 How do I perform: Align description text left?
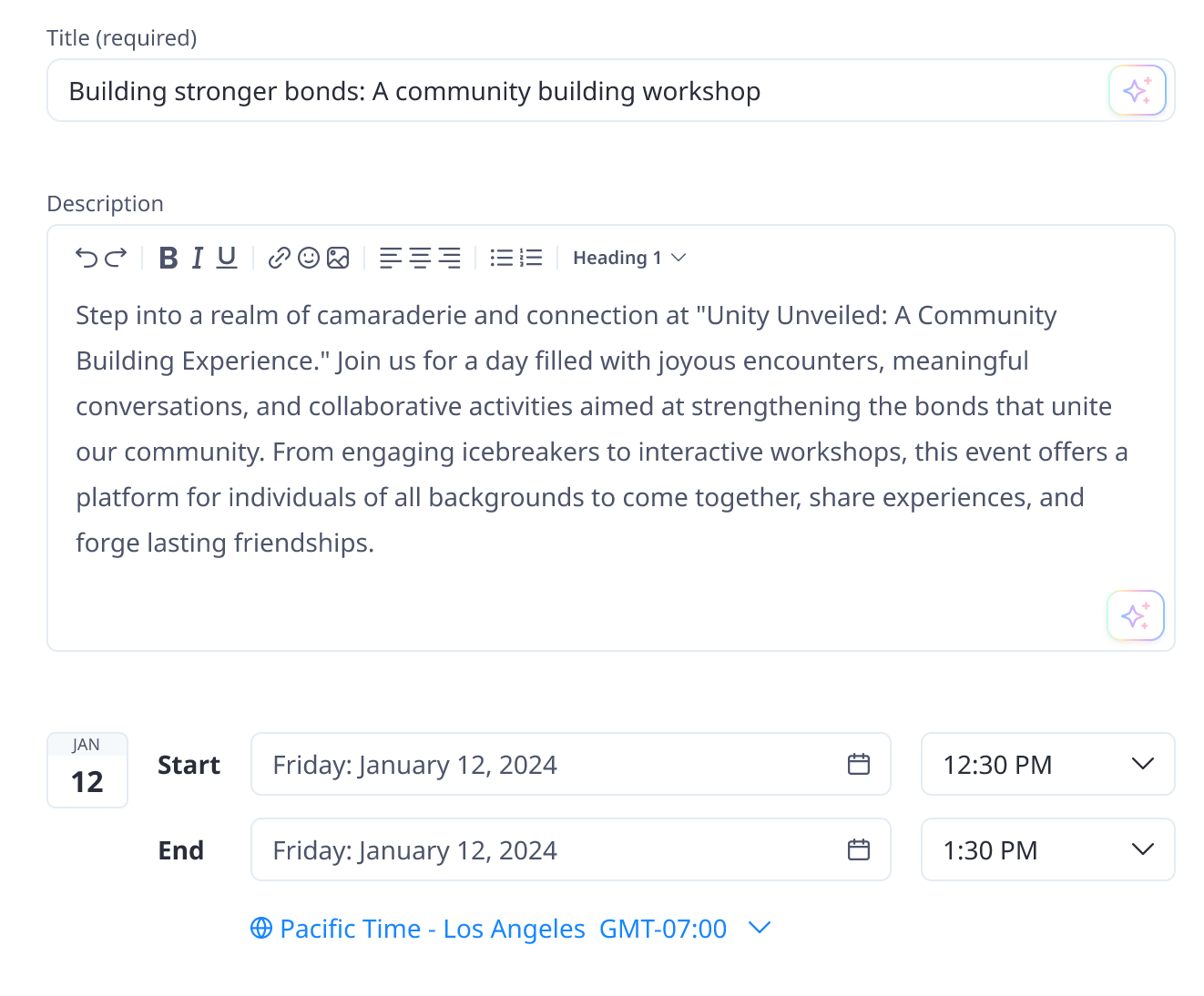(391, 259)
